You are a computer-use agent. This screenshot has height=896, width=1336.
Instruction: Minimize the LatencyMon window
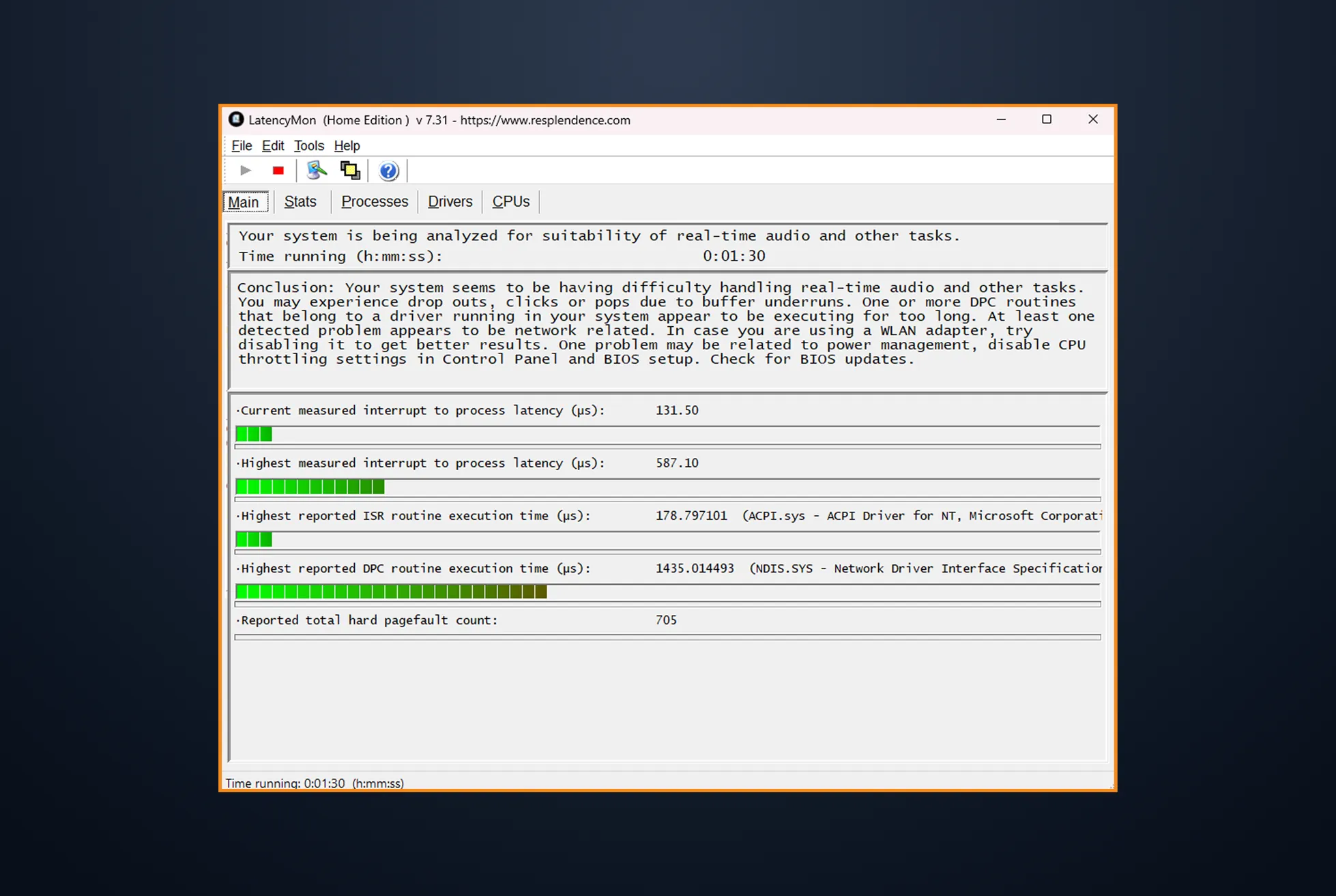pyautogui.click(x=1001, y=119)
